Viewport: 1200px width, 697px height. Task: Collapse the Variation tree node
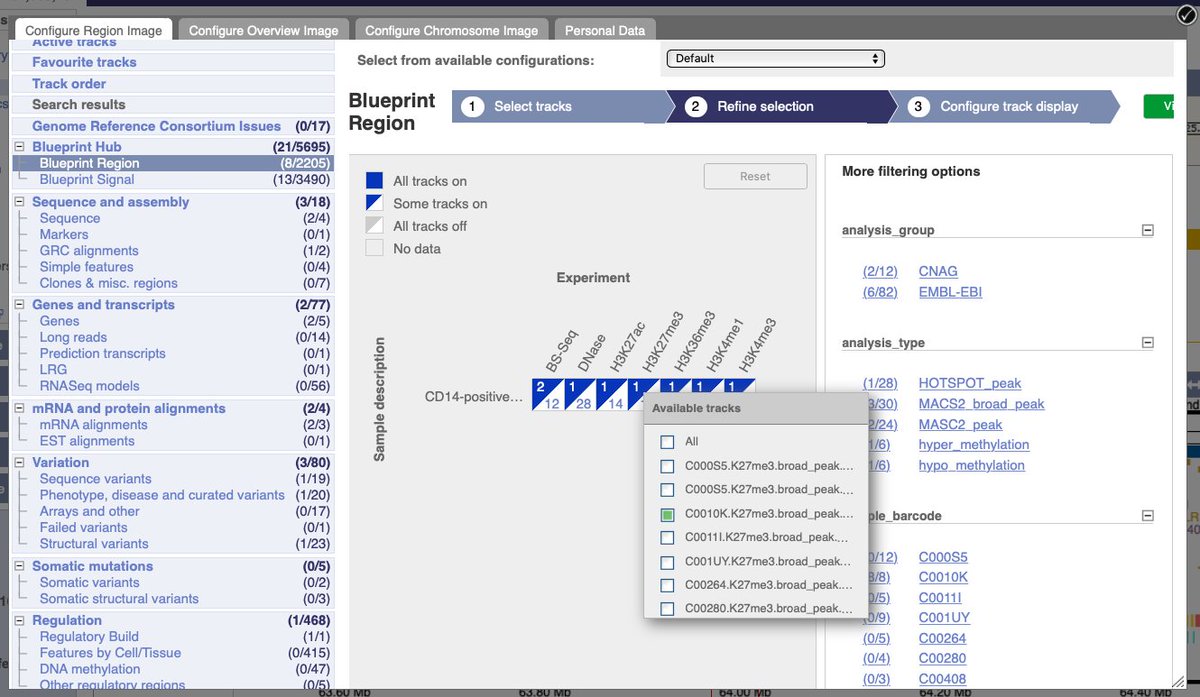(x=20, y=462)
